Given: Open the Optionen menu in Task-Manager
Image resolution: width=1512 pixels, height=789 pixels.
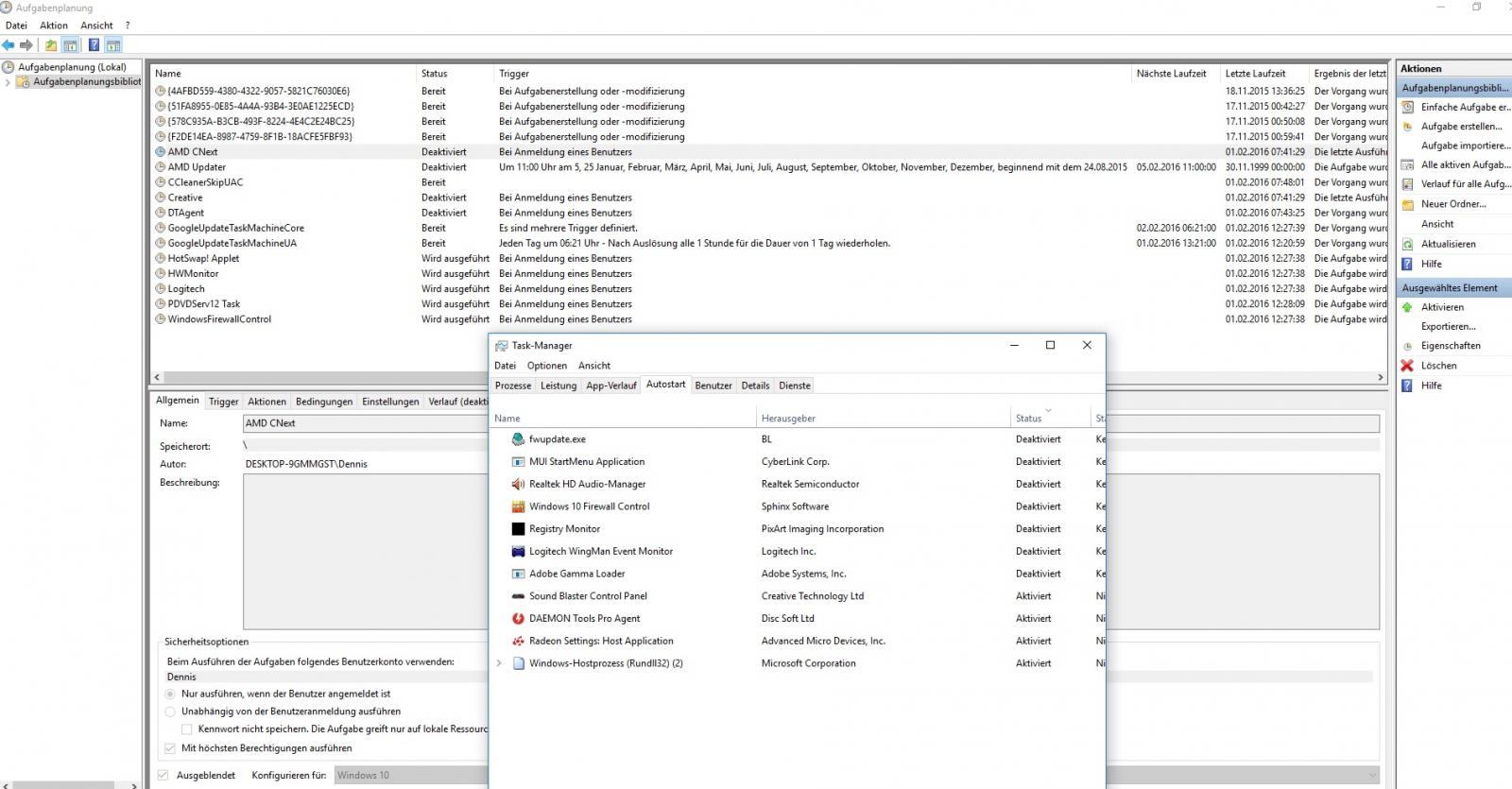Looking at the screenshot, I should point(547,366).
